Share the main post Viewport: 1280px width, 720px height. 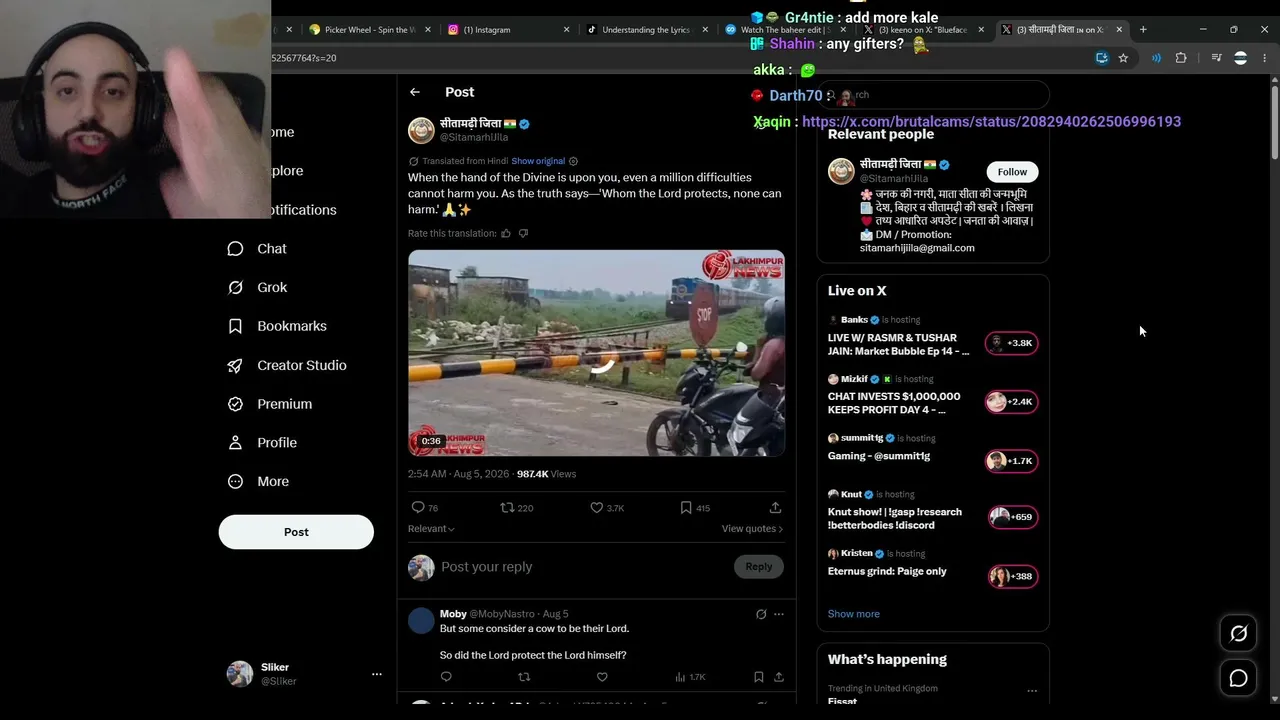pyautogui.click(x=775, y=508)
